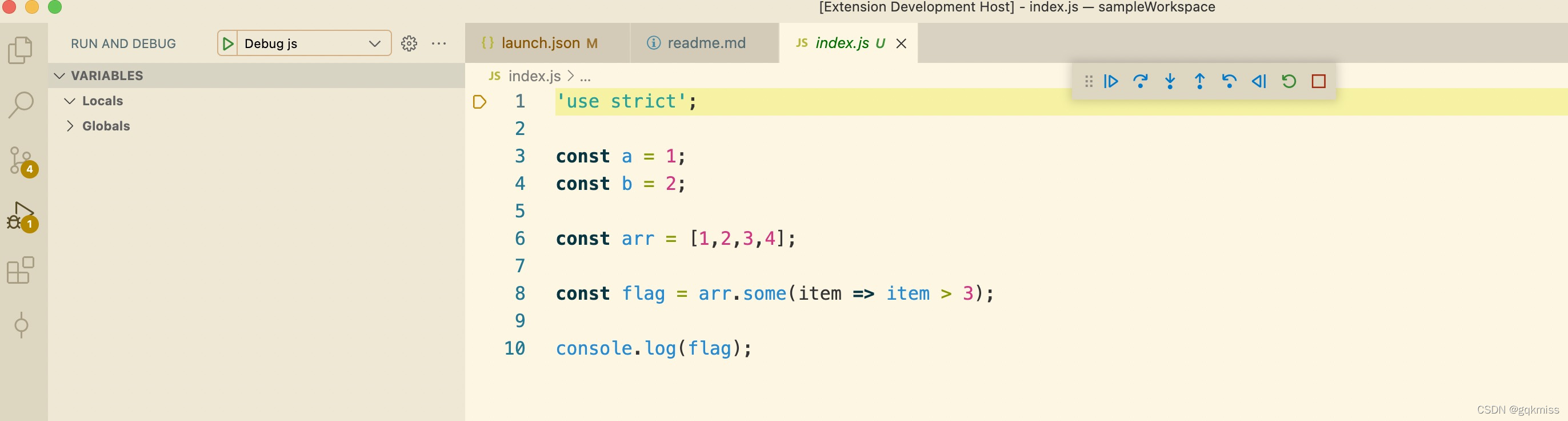Collapse the VARIABLES section
The height and width of the screenshot is (421, 1568).
coord(256,76)
